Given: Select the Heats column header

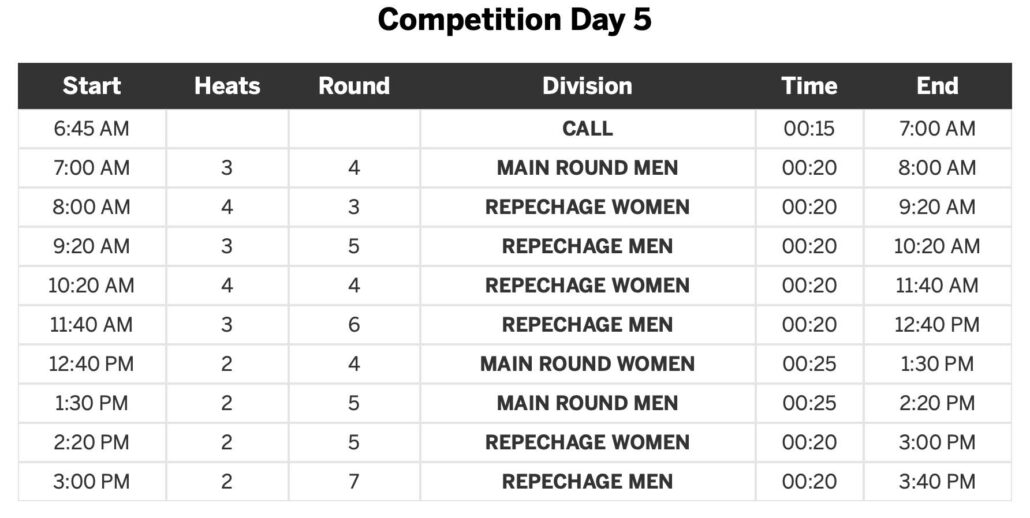Looking at the screenshot, I should point(227,86).
